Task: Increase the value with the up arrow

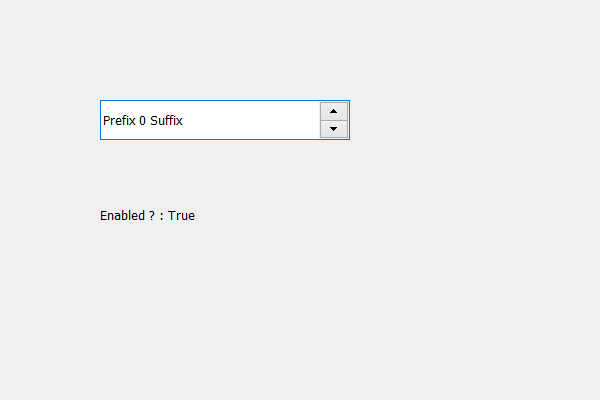Action: pyautogui.click(x=333, y=111)
